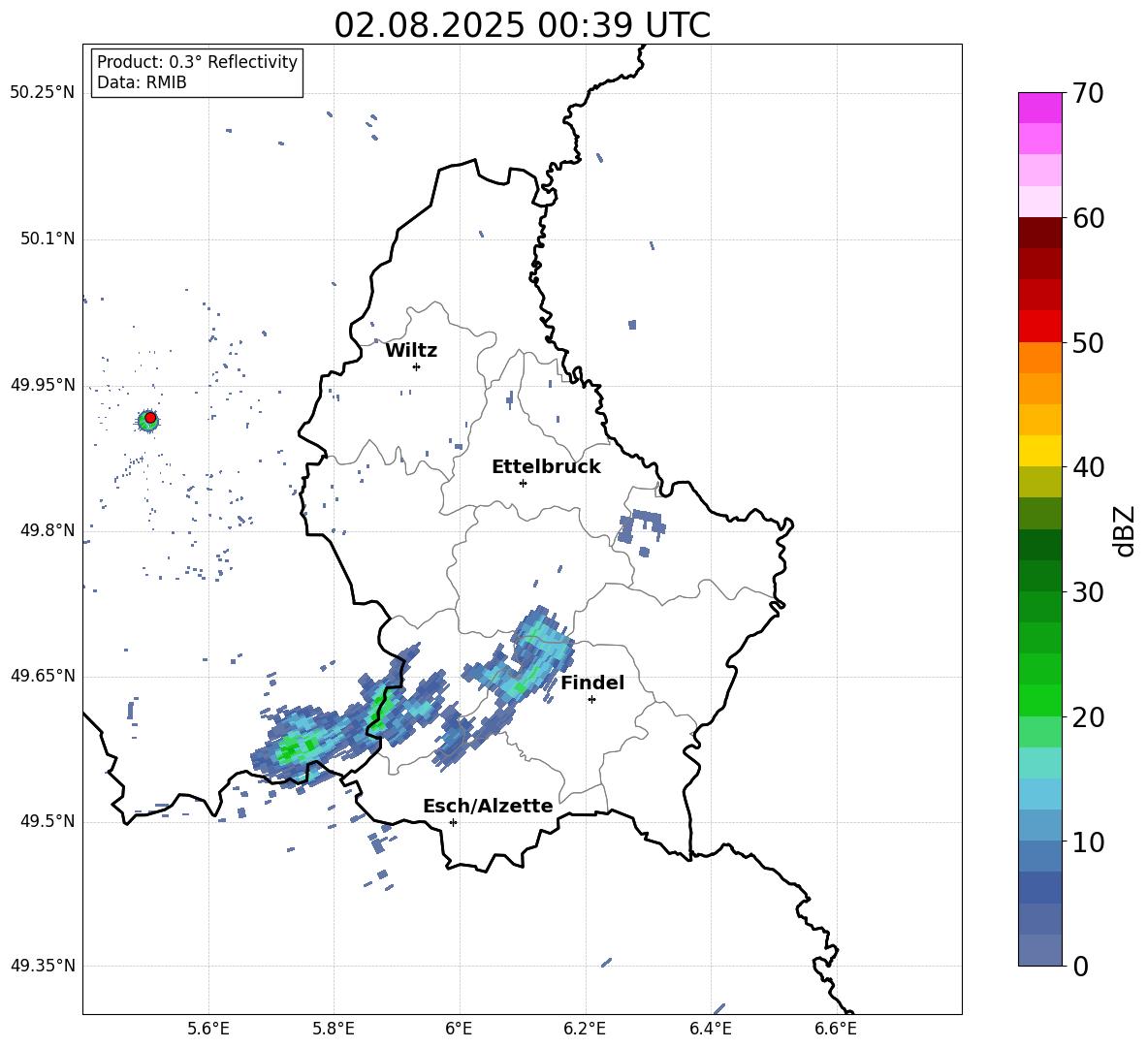This screenshot has width=1148, height=1048.
Task: Click the cross marker below Esch/Alzette
Action: [x=453, y=822]
